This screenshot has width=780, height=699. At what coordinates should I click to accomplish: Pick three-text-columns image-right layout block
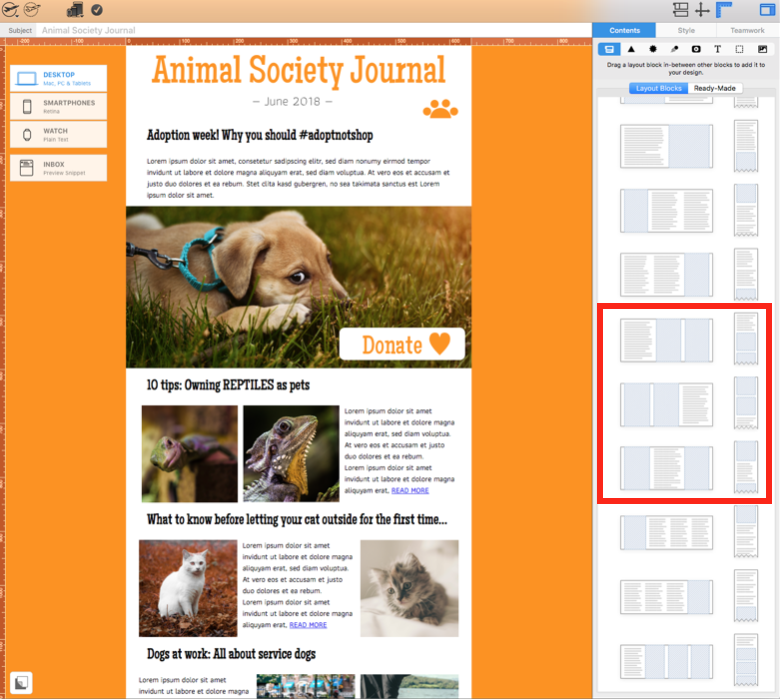pyautogui.click(x=666, y=597)
